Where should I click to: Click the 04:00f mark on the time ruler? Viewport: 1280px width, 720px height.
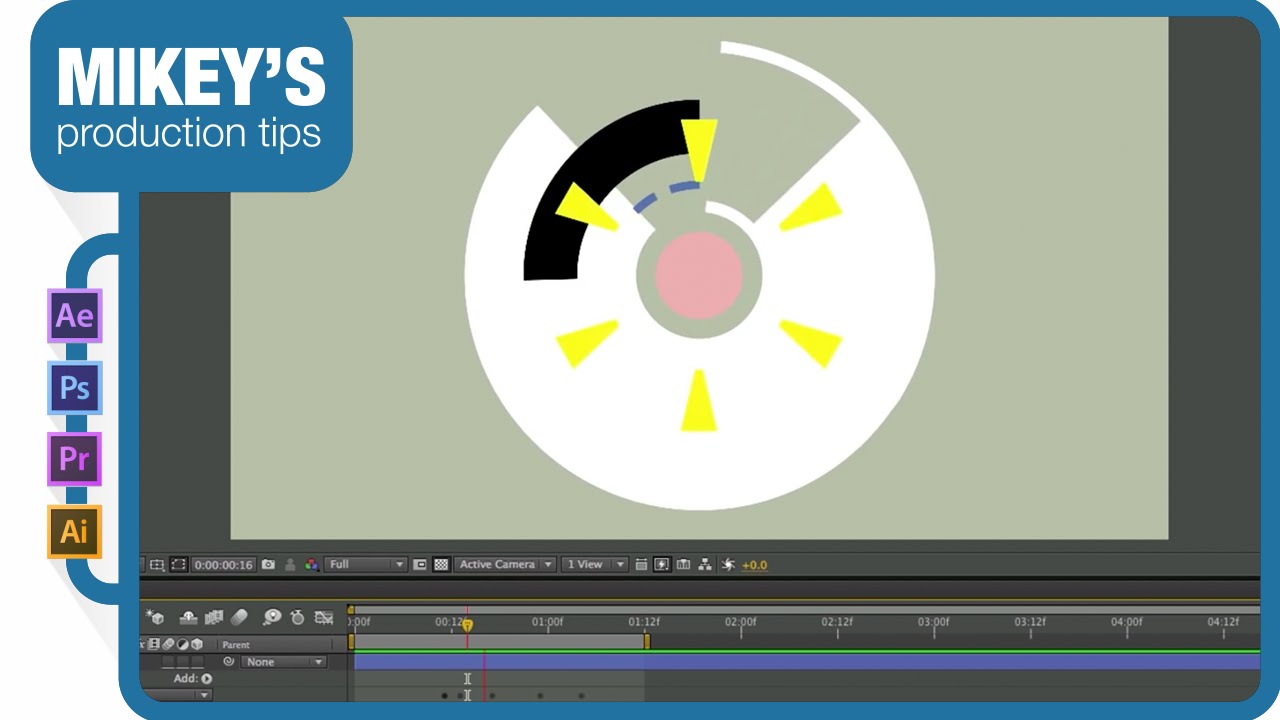click(x=1127, y=622)
